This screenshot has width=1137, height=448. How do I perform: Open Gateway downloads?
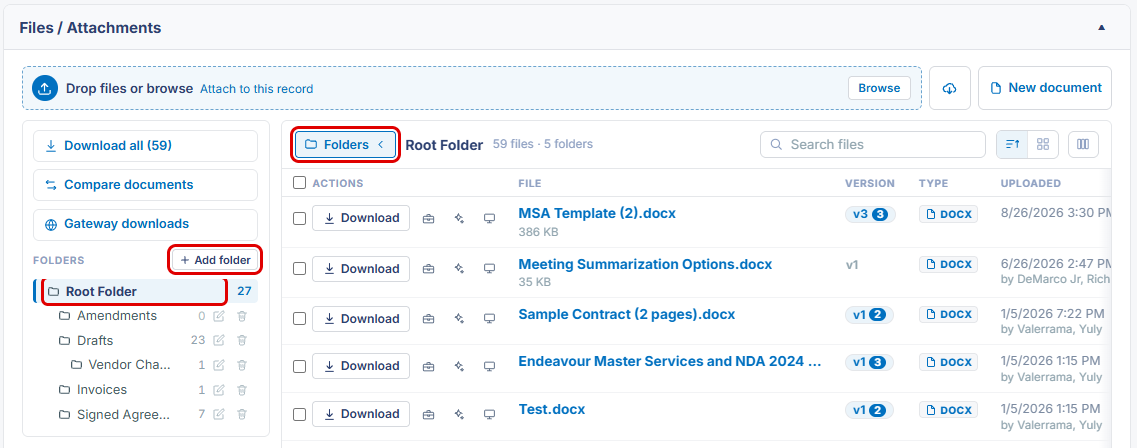click(145, 224)
